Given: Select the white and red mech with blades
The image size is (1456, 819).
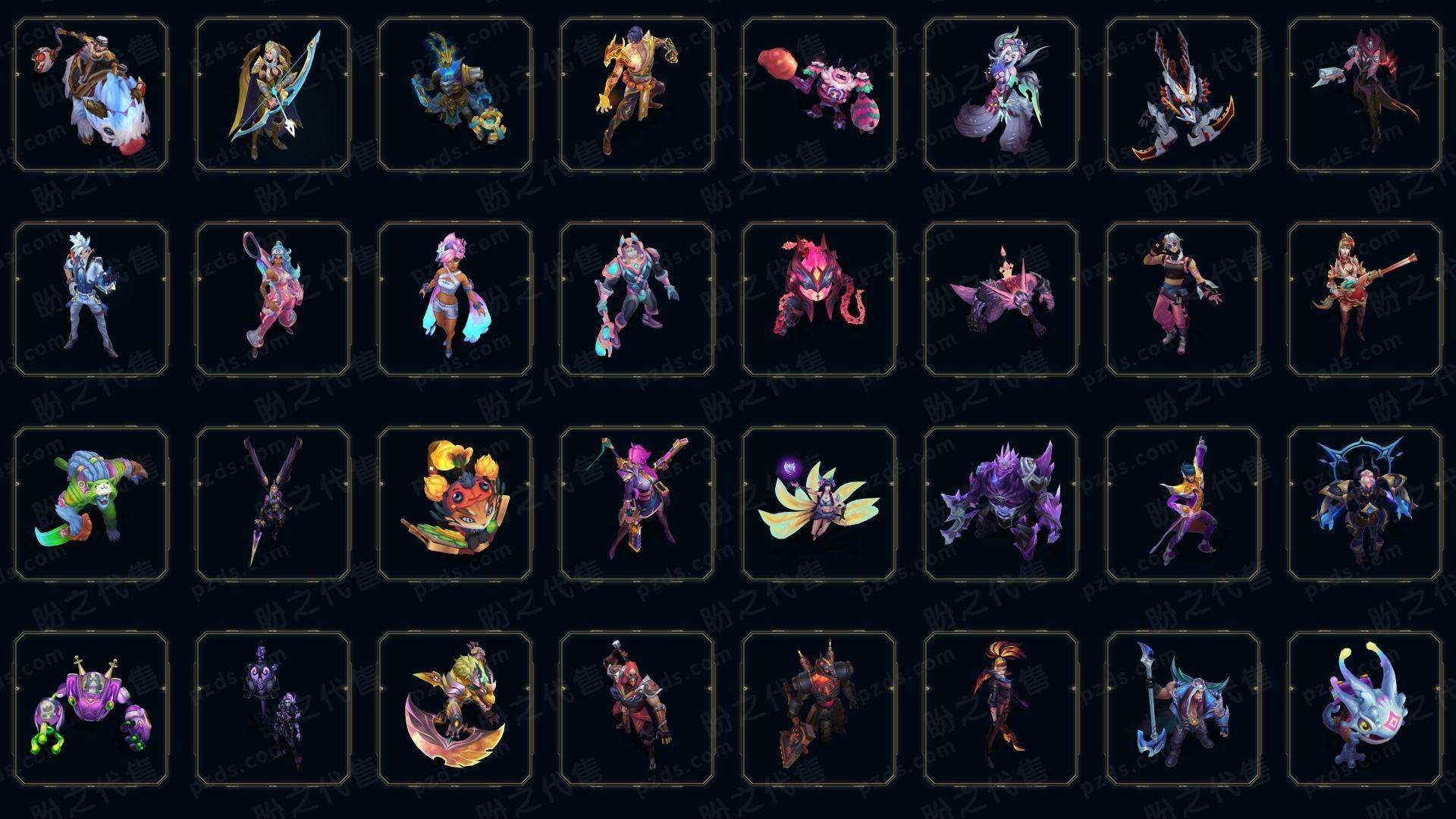Looking at the screenshot, I should tap(1183, 95).
